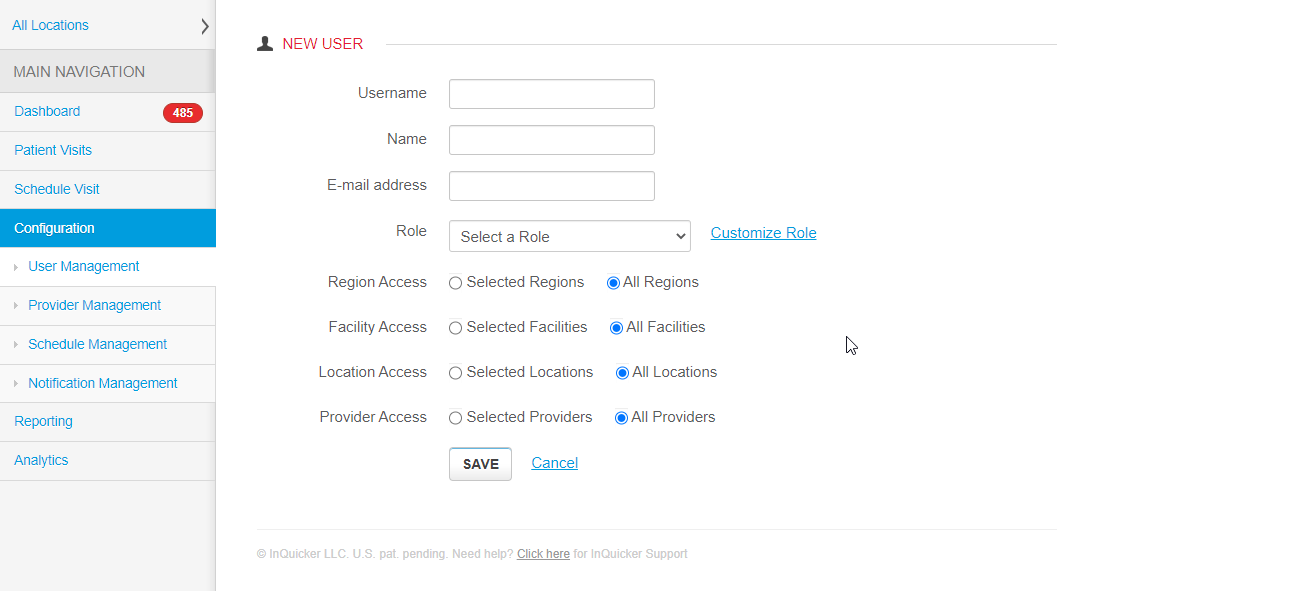Select the Selected Regions radio button
The height and width of the screenshot is (591, 1307).
(455, 282)
